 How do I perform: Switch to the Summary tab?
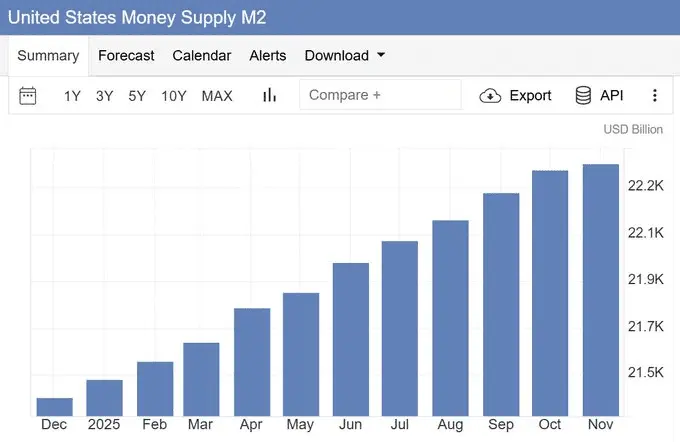click(48, 56)
